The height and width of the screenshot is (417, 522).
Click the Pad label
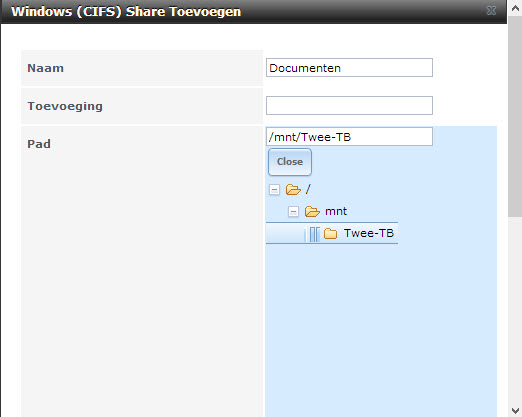tap(39, 144)
